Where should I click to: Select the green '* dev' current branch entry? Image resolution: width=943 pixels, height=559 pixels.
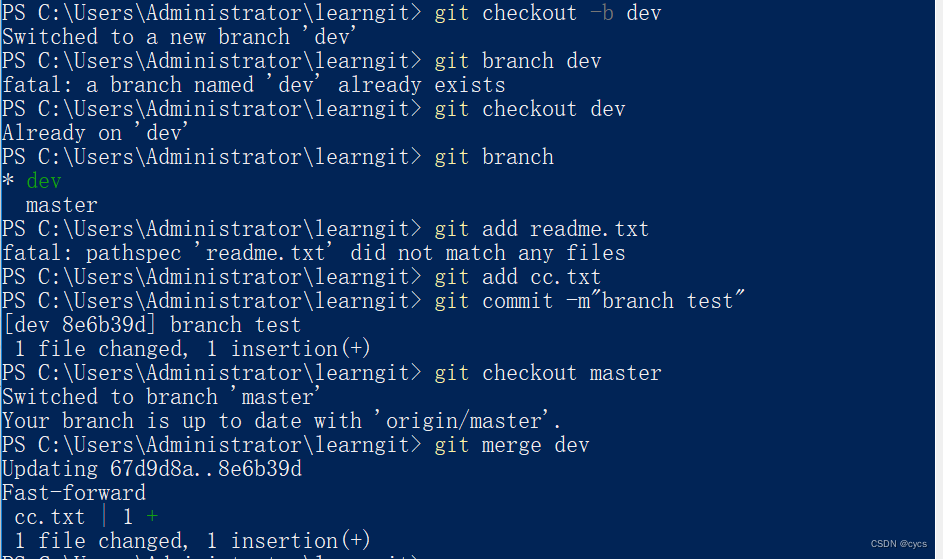[32, 181]
